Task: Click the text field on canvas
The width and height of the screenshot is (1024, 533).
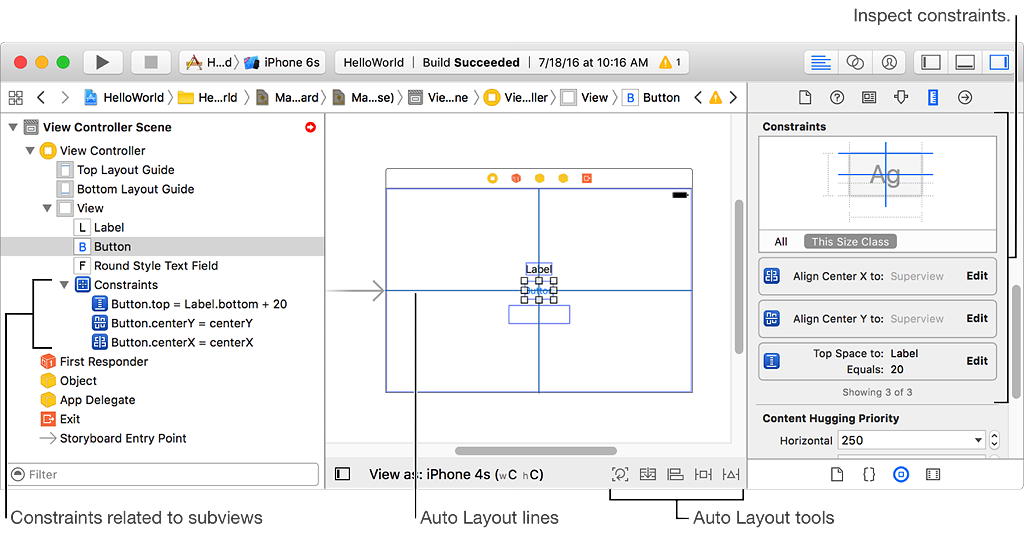Action: click(x=539, y=314)
